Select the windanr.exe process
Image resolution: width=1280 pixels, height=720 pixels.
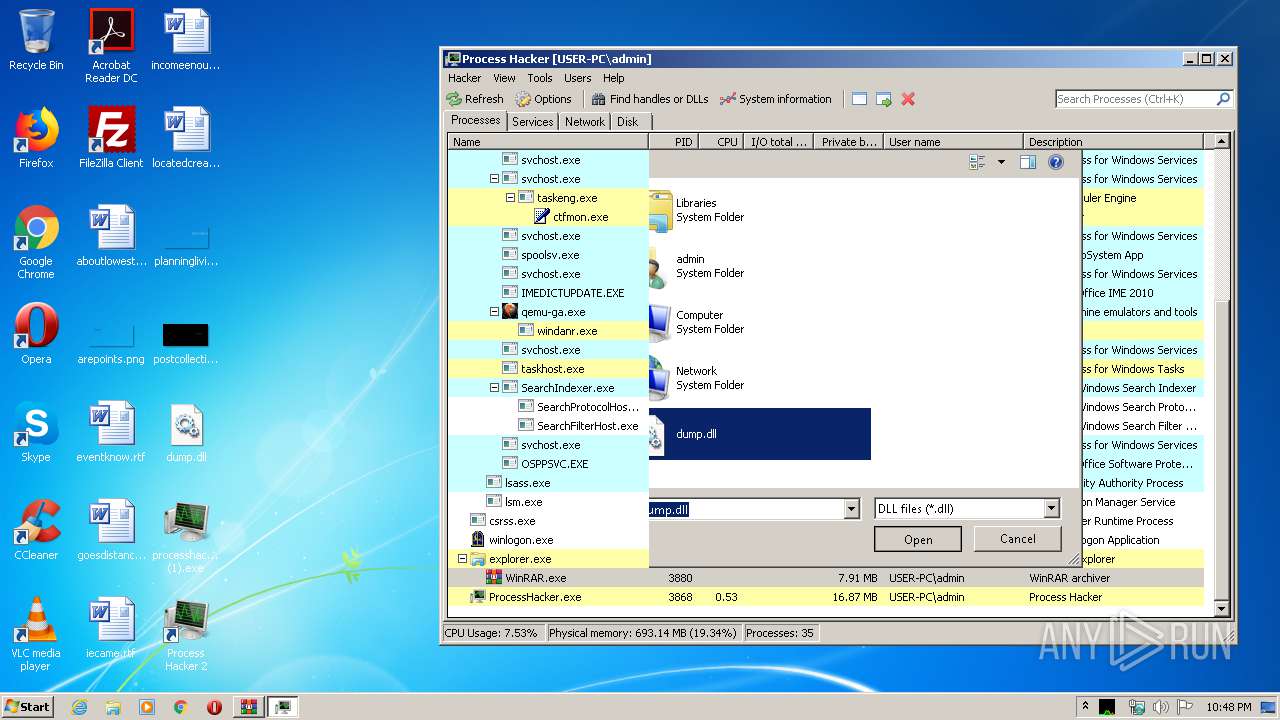566,331
